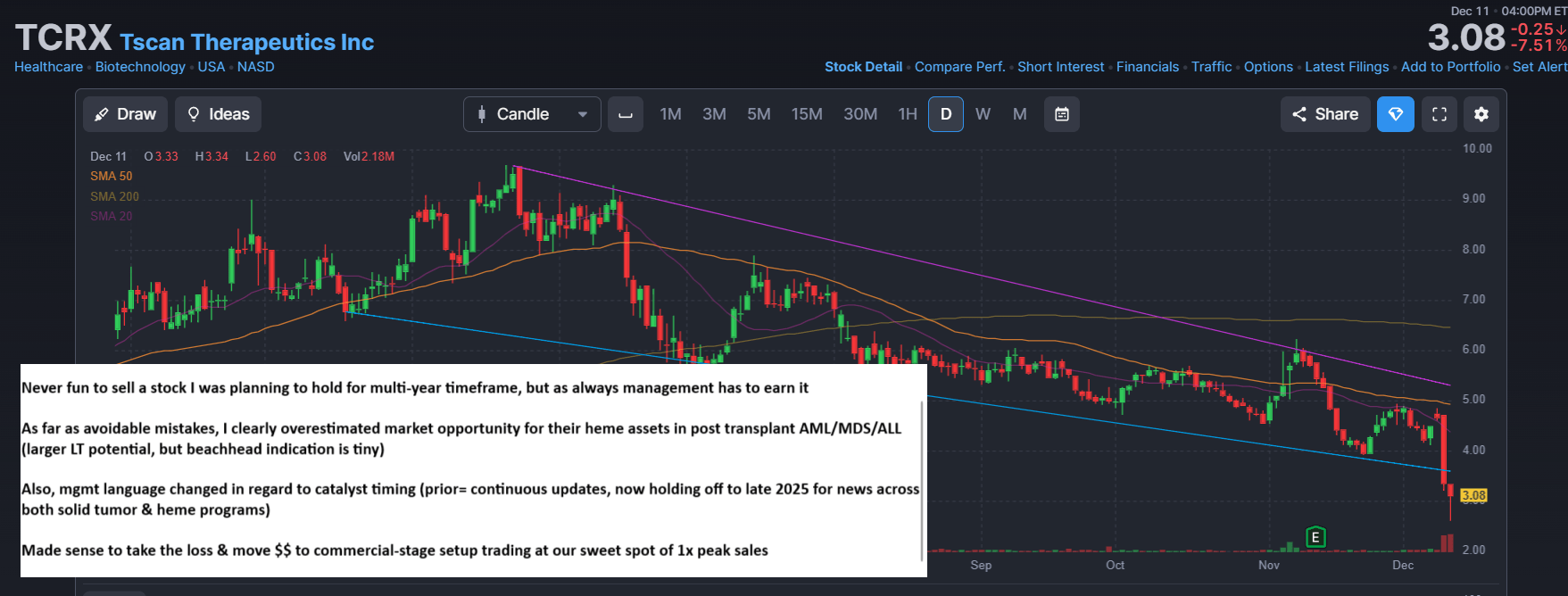Open the Draw tool

point(126,114)
